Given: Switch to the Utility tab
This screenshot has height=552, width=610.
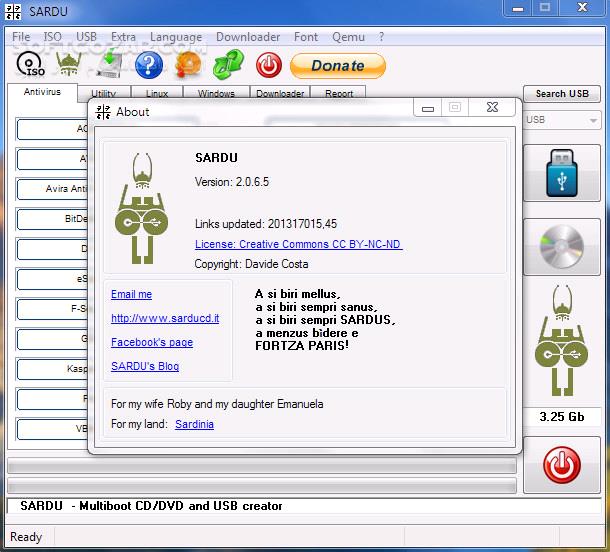Looking at the screenshot, I should [104, 94].
